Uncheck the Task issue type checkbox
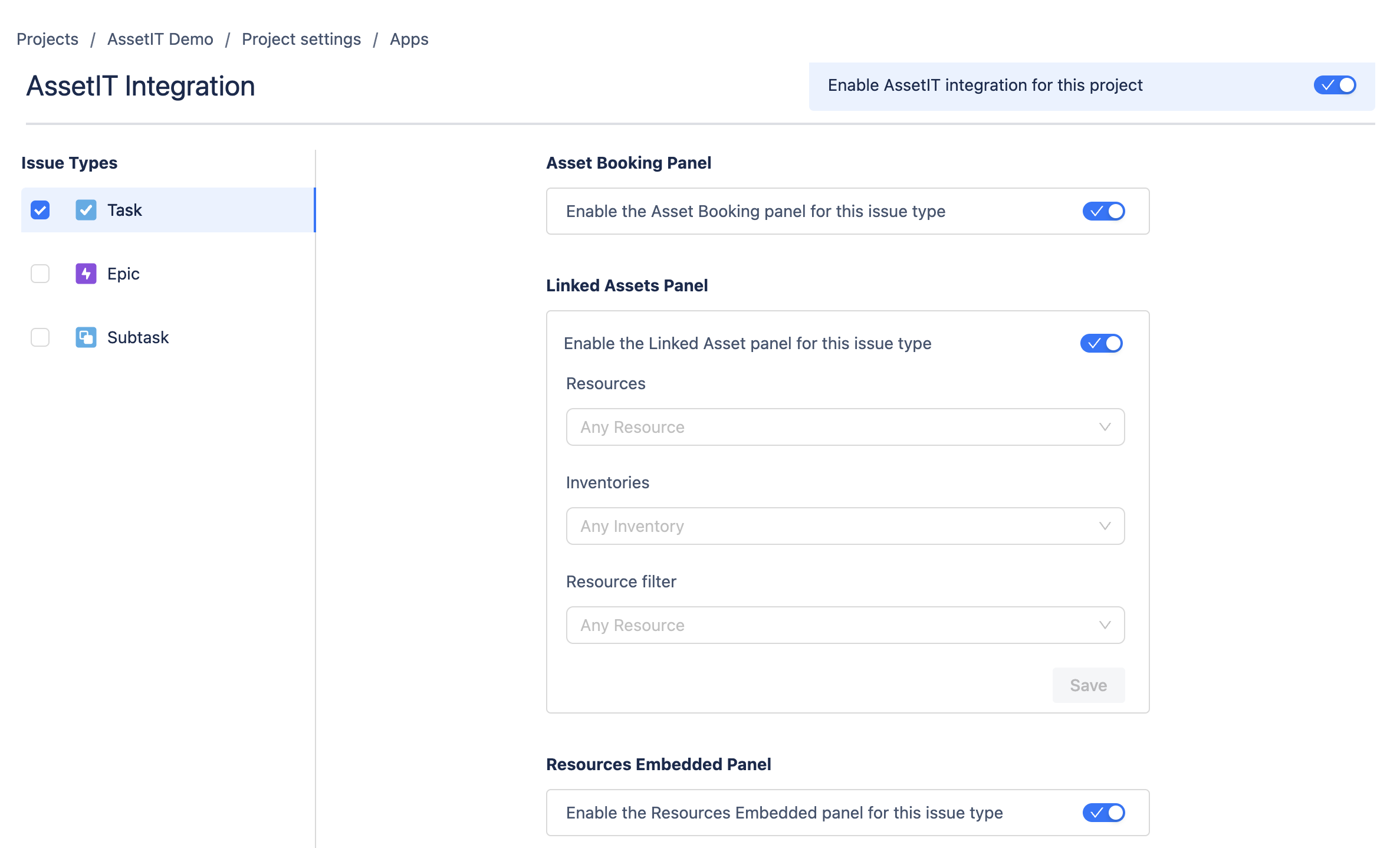The image size is (1400, 848). coord(40,210)
